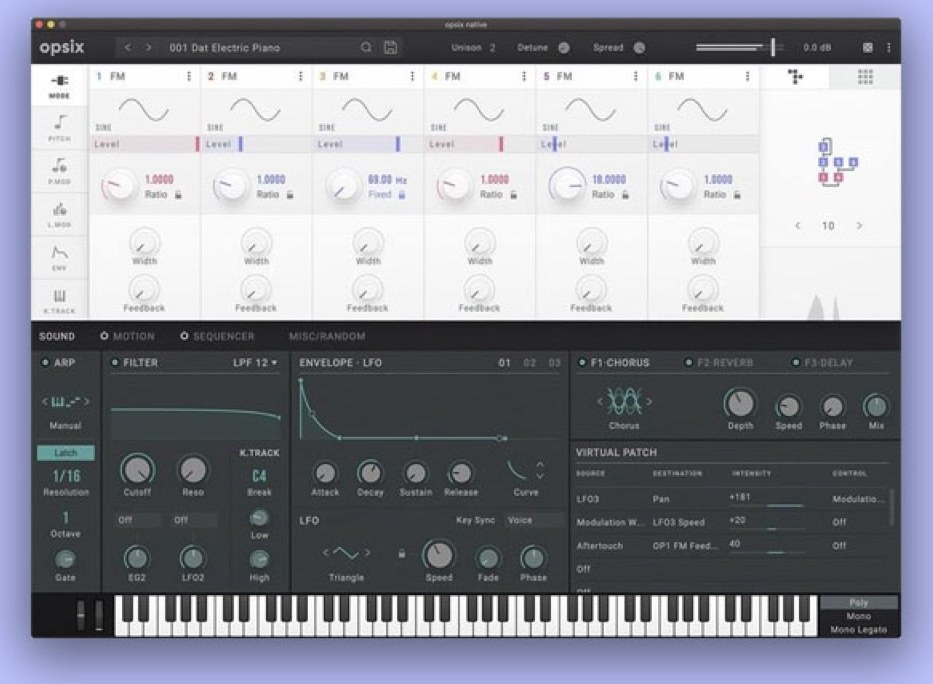Click the save preset disk icon

[390, 48]
